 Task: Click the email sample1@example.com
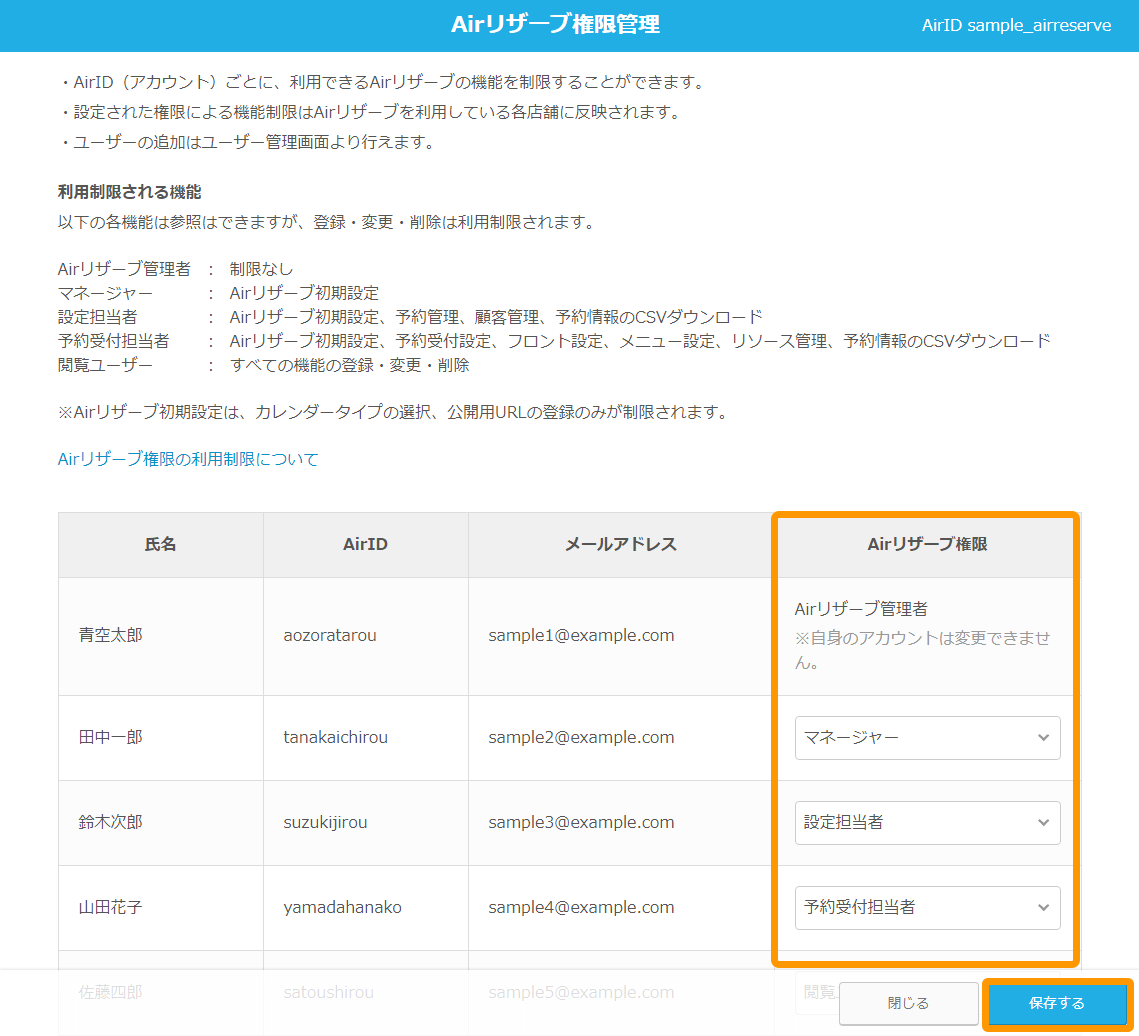coord(581,635)
